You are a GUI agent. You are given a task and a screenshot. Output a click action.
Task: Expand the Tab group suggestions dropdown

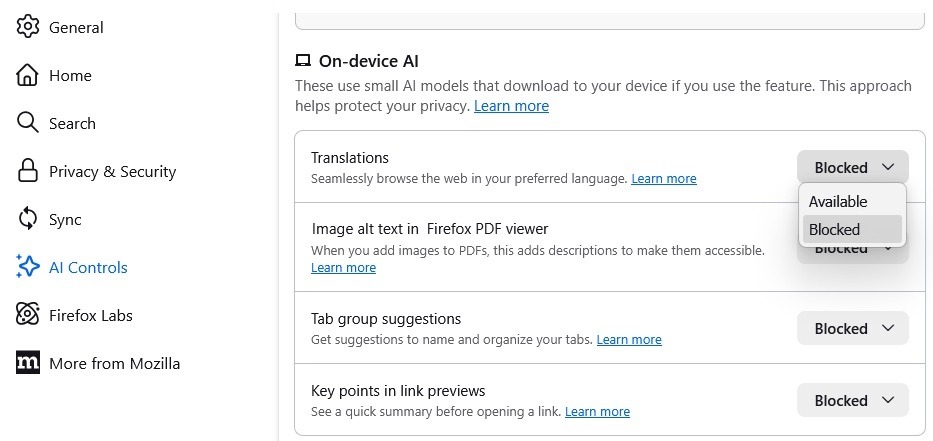click(x=852, y=328)
